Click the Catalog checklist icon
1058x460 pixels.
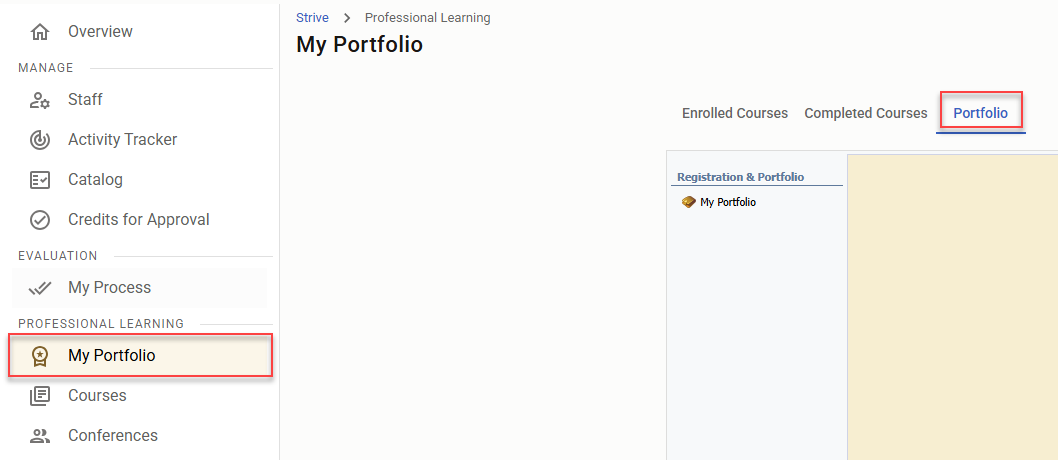tap(40, 180)
